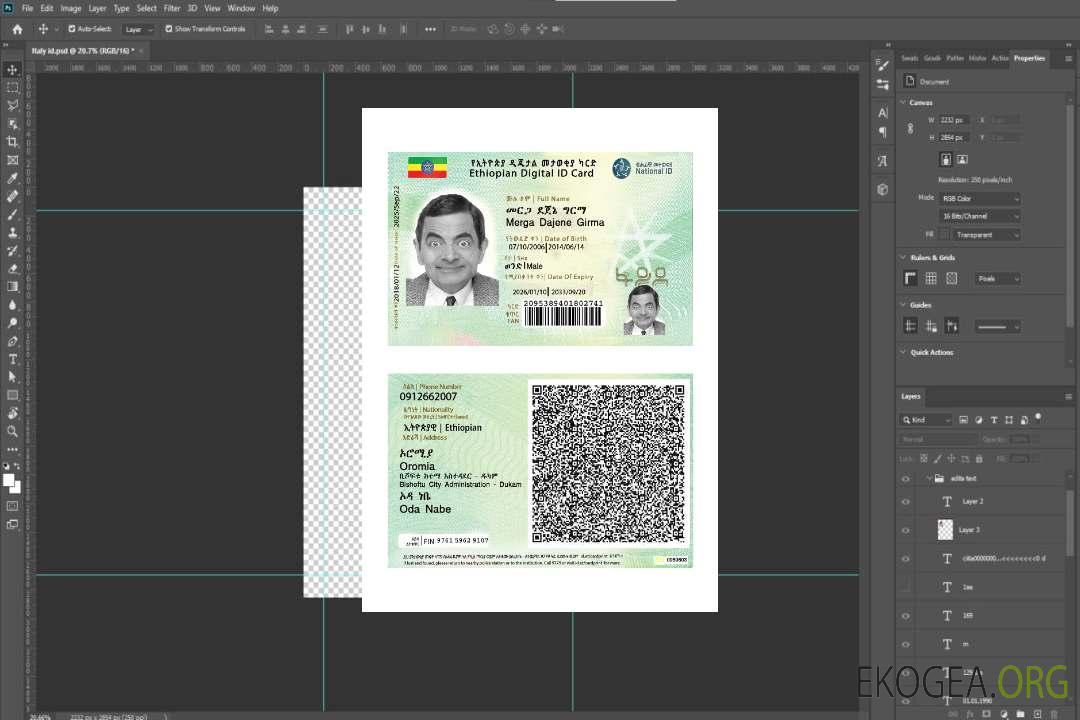Choose the Dodge tool
Viewport: 1080px width, 720px height.
pos(12,322)
